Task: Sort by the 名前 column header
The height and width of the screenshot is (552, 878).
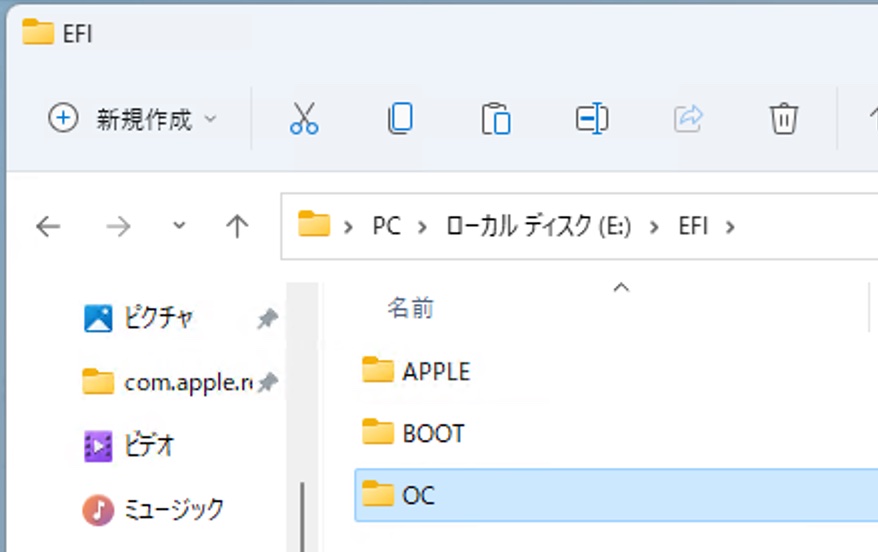Action: pyautogui.click(x=411, y=308)
